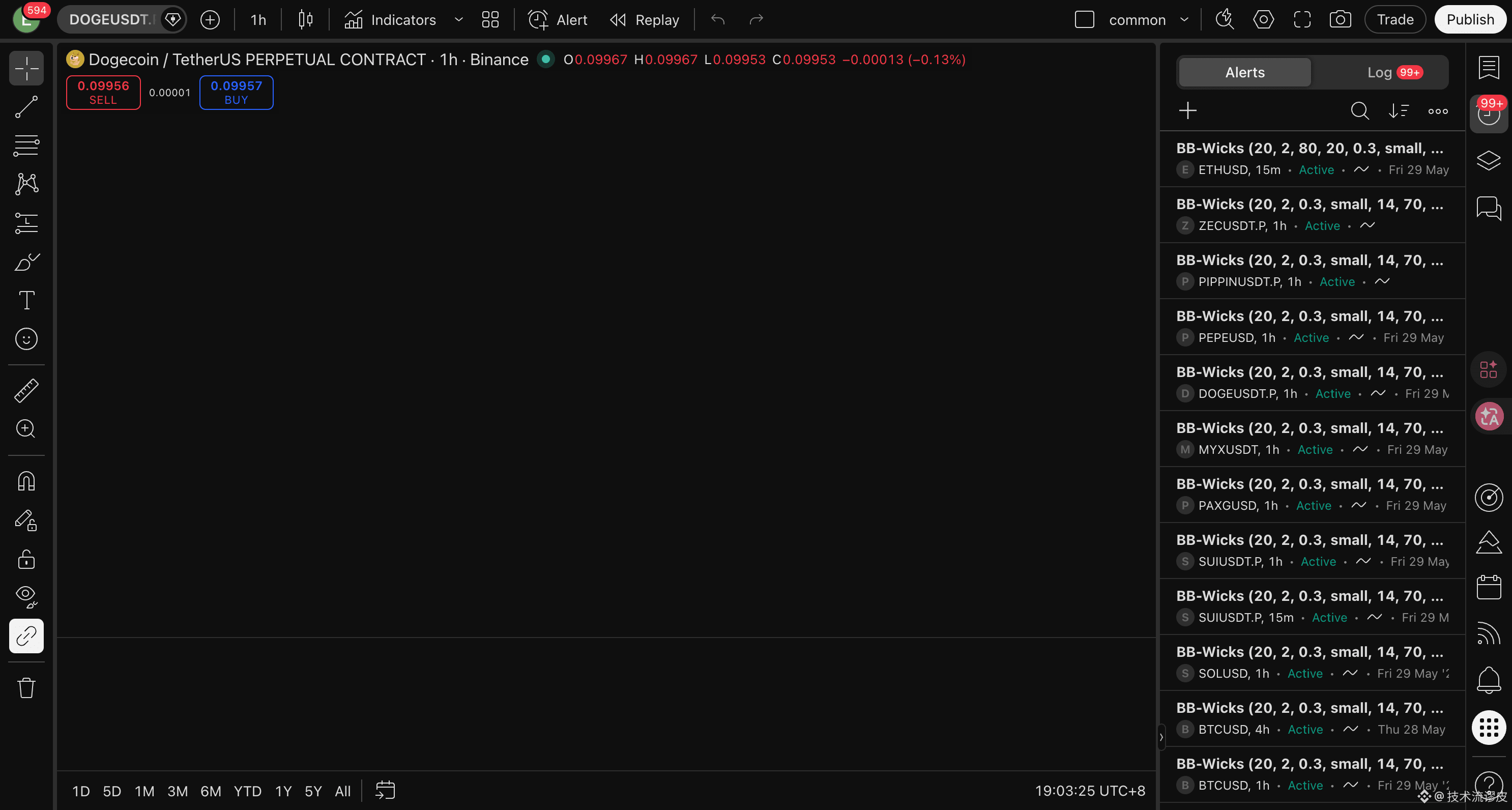
Task: Select the trend line drawing tool
Action: pos(26,107)
